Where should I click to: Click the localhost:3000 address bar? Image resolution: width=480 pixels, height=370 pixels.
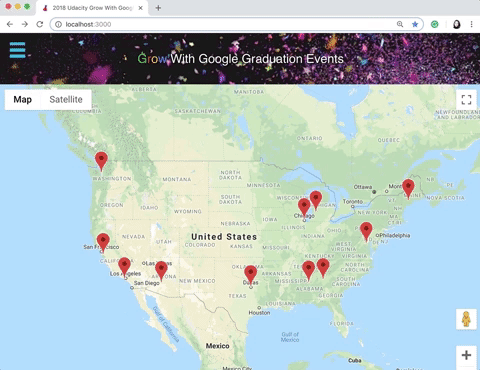coord(237,24)
